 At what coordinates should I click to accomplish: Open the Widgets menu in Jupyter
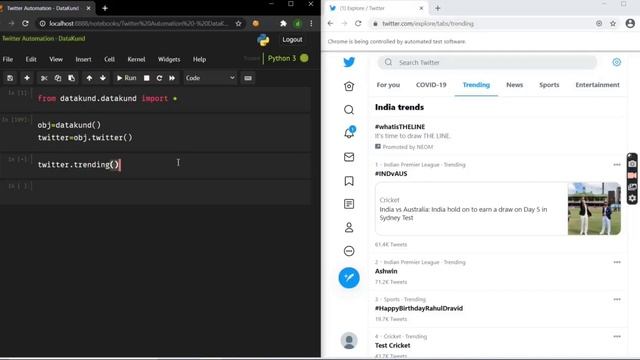tap(169, 59)
